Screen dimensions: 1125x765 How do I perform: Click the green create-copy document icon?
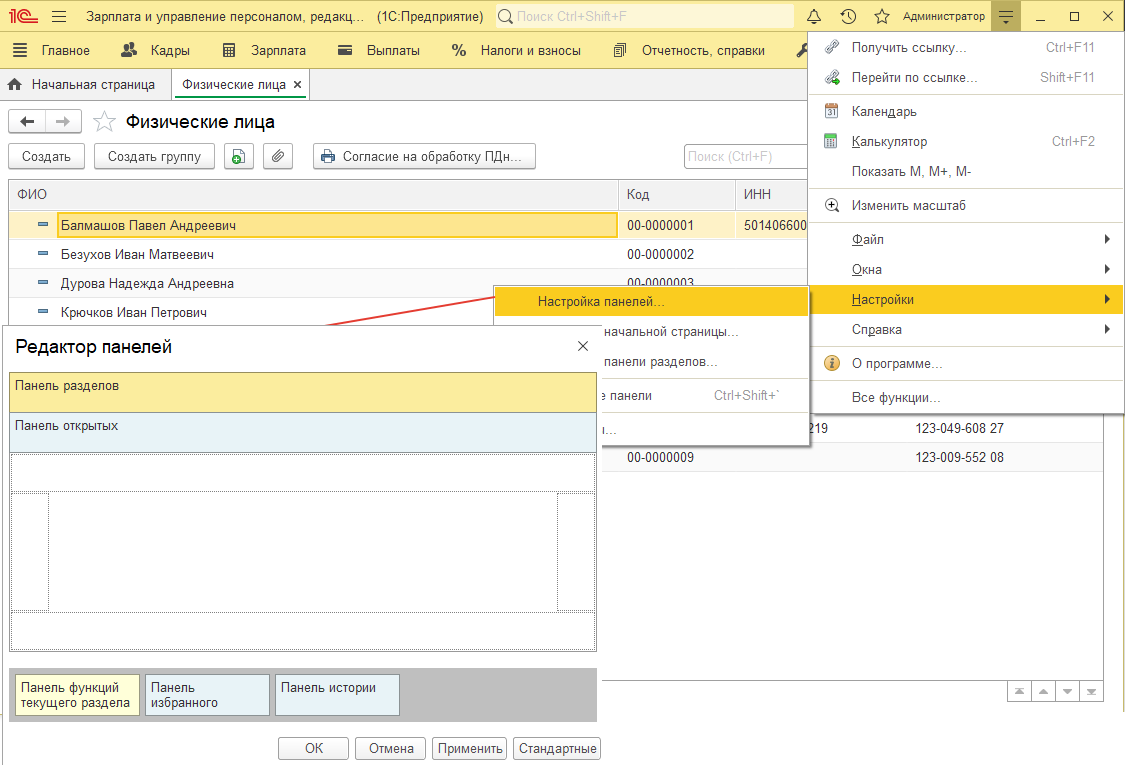pyautogui.click(x=238, y=156)
